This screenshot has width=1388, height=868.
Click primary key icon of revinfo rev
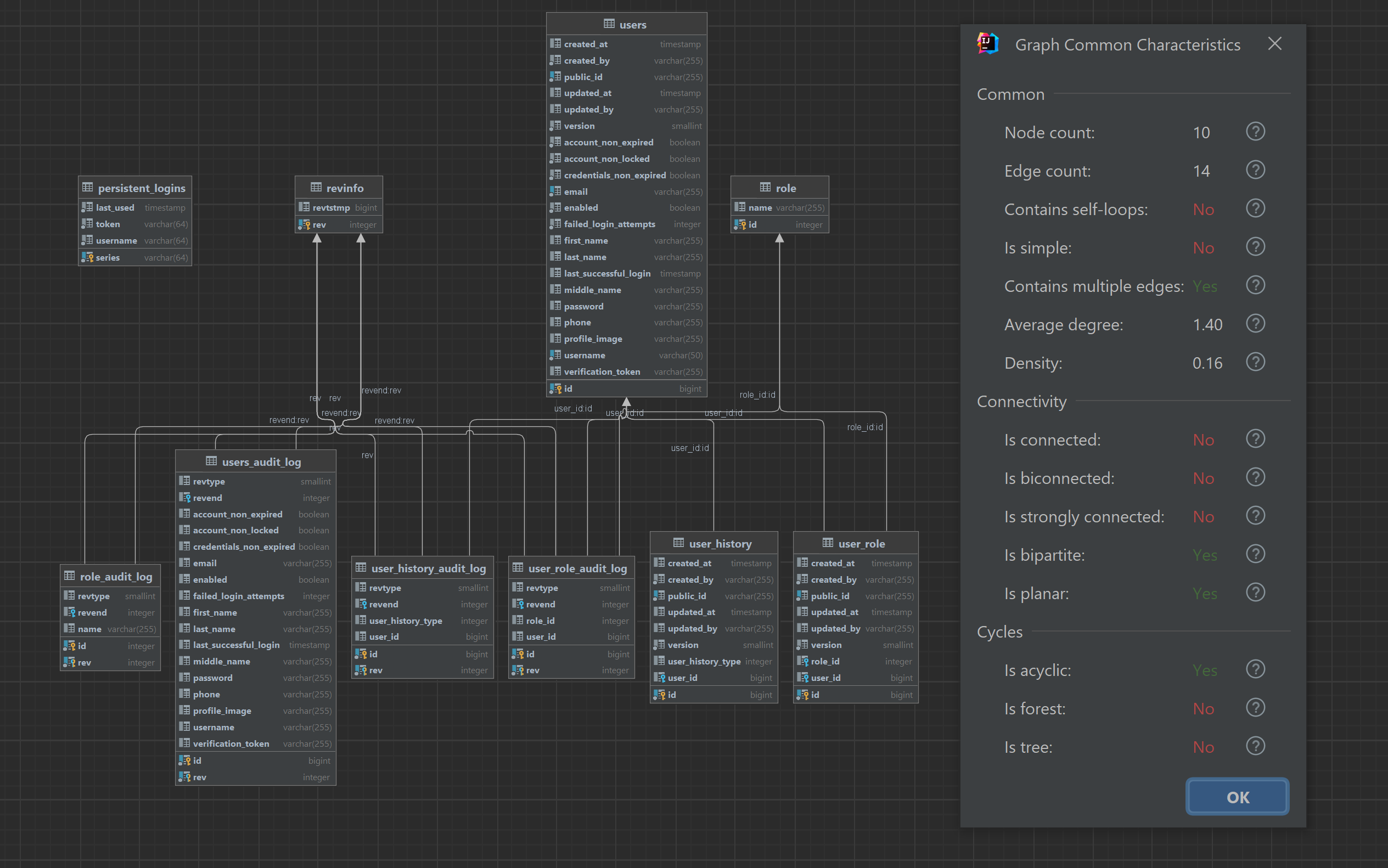point(305,225)
